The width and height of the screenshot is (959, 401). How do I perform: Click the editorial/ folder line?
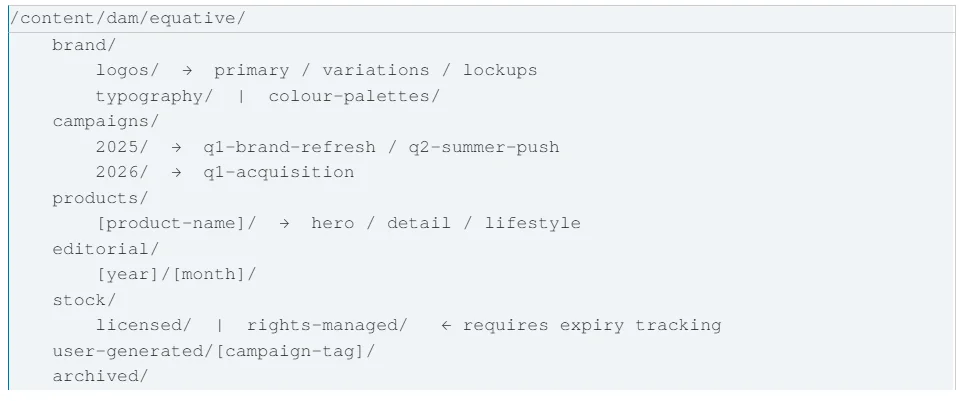(x=105, y=249)
